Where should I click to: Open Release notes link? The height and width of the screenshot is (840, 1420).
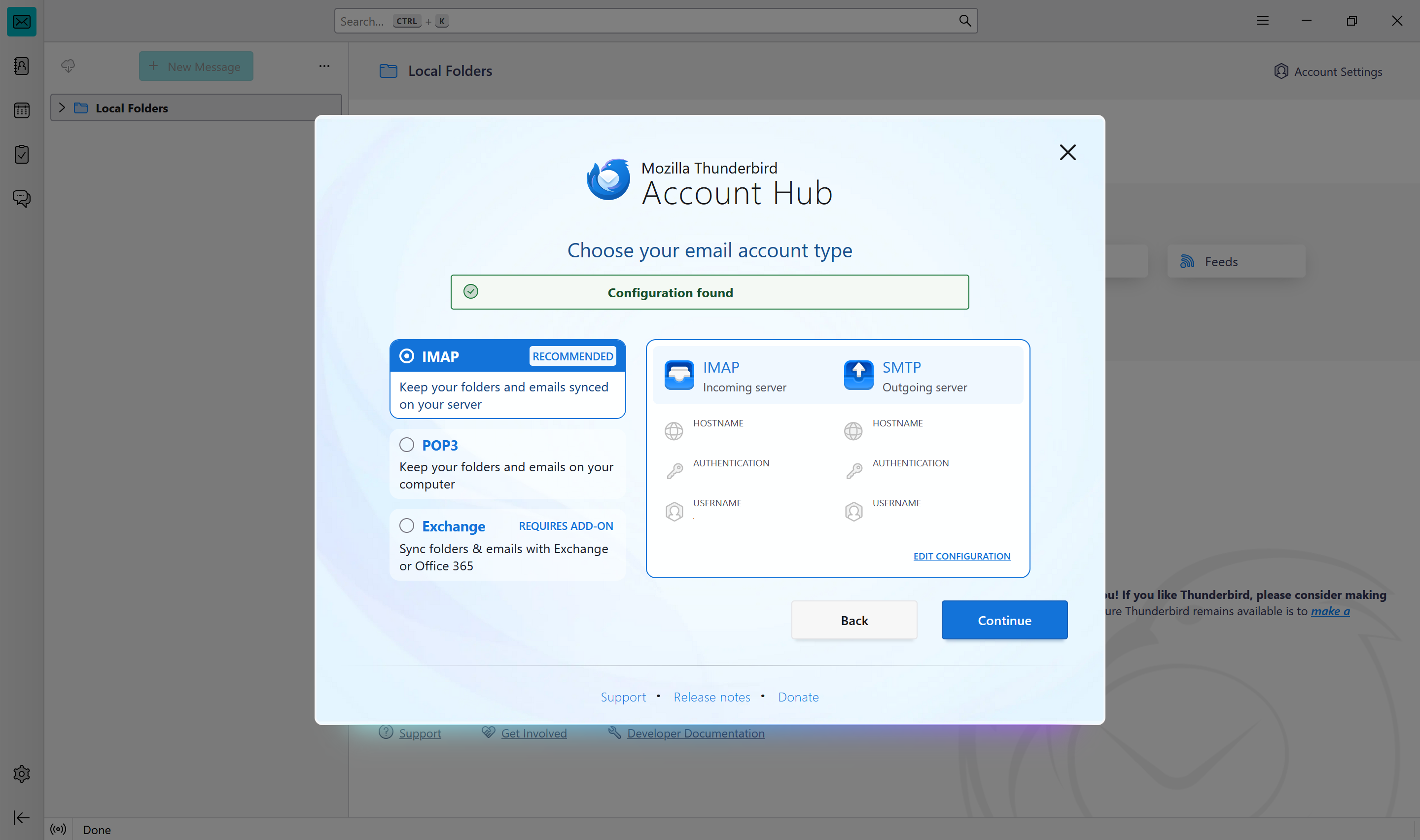712,698
